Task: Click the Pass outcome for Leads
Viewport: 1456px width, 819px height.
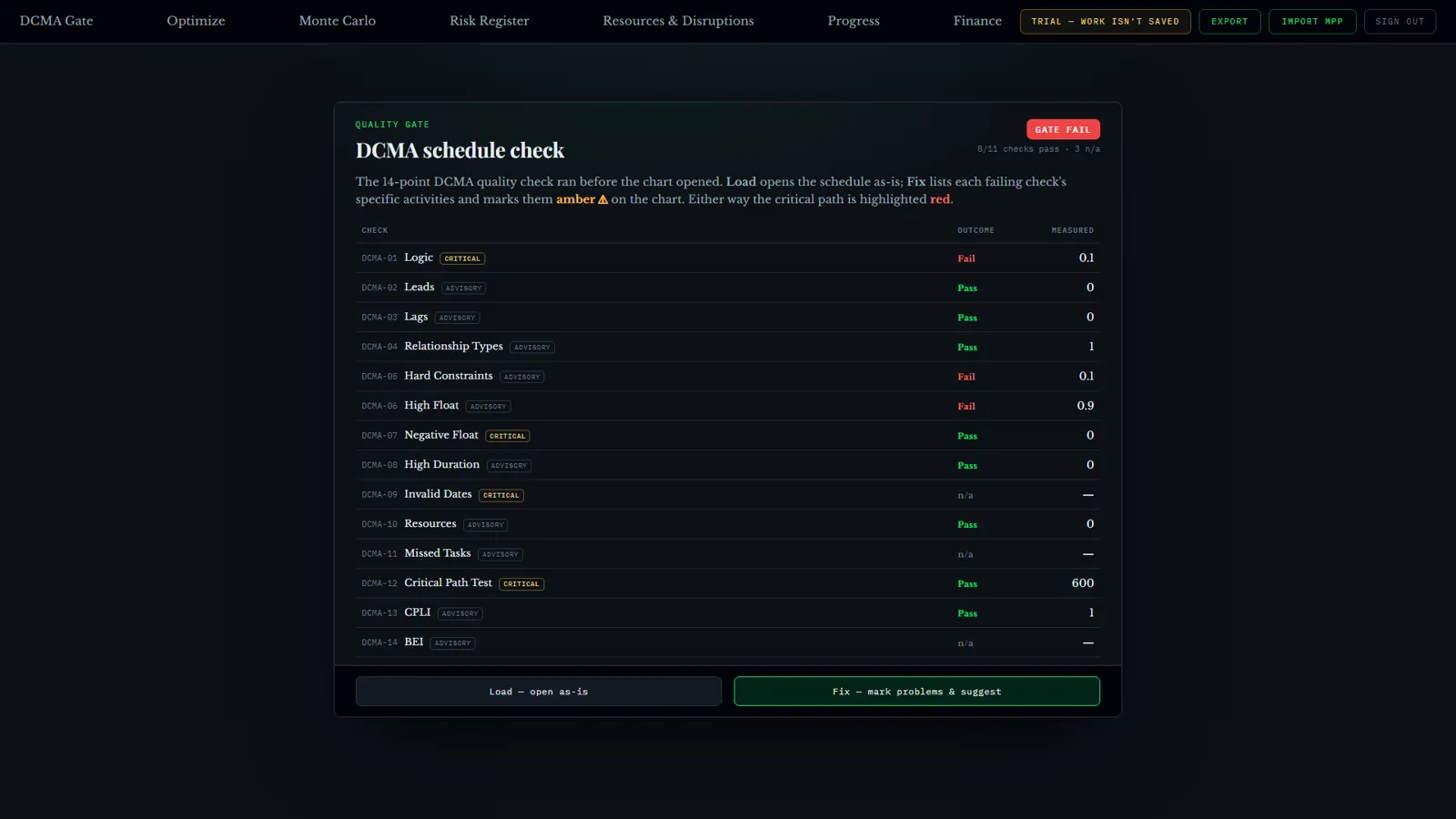Action: [x=967, y=288]
